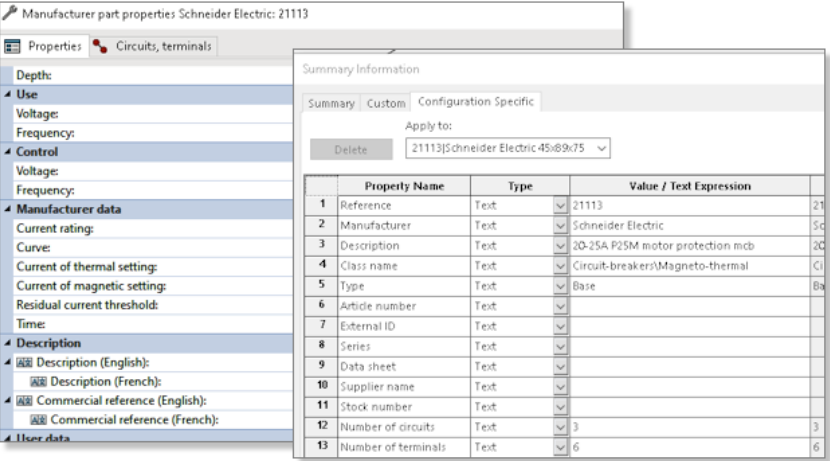Switch to the Circuits, terminals tab
830x461 pixels.
[x=153, y=47]
